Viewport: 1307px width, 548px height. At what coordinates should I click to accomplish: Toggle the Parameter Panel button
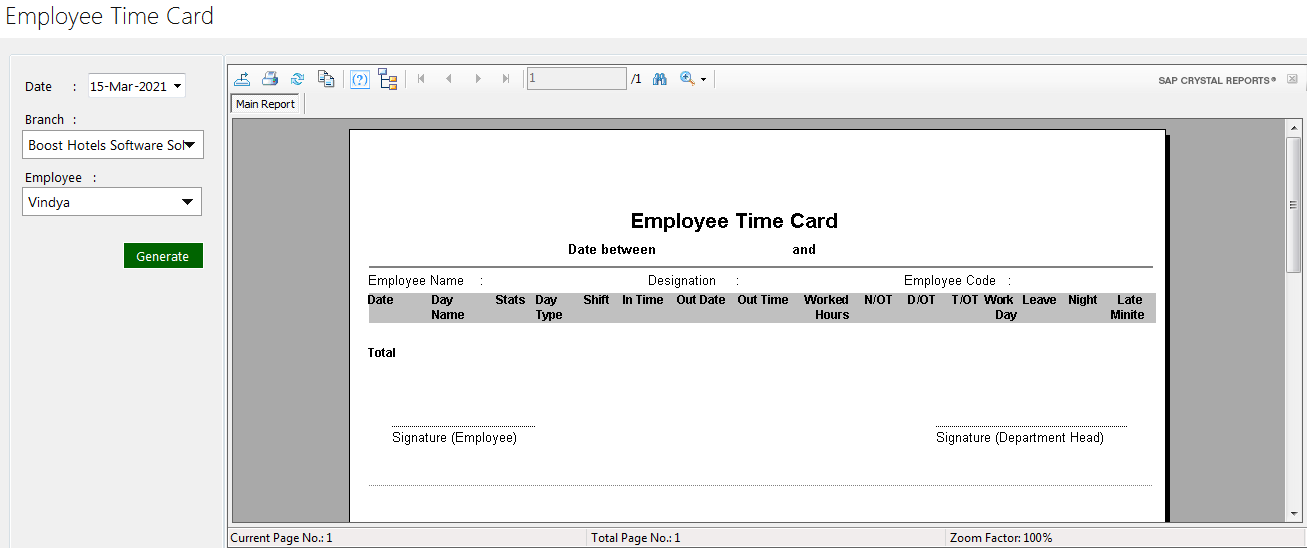[x=360, y=79]
